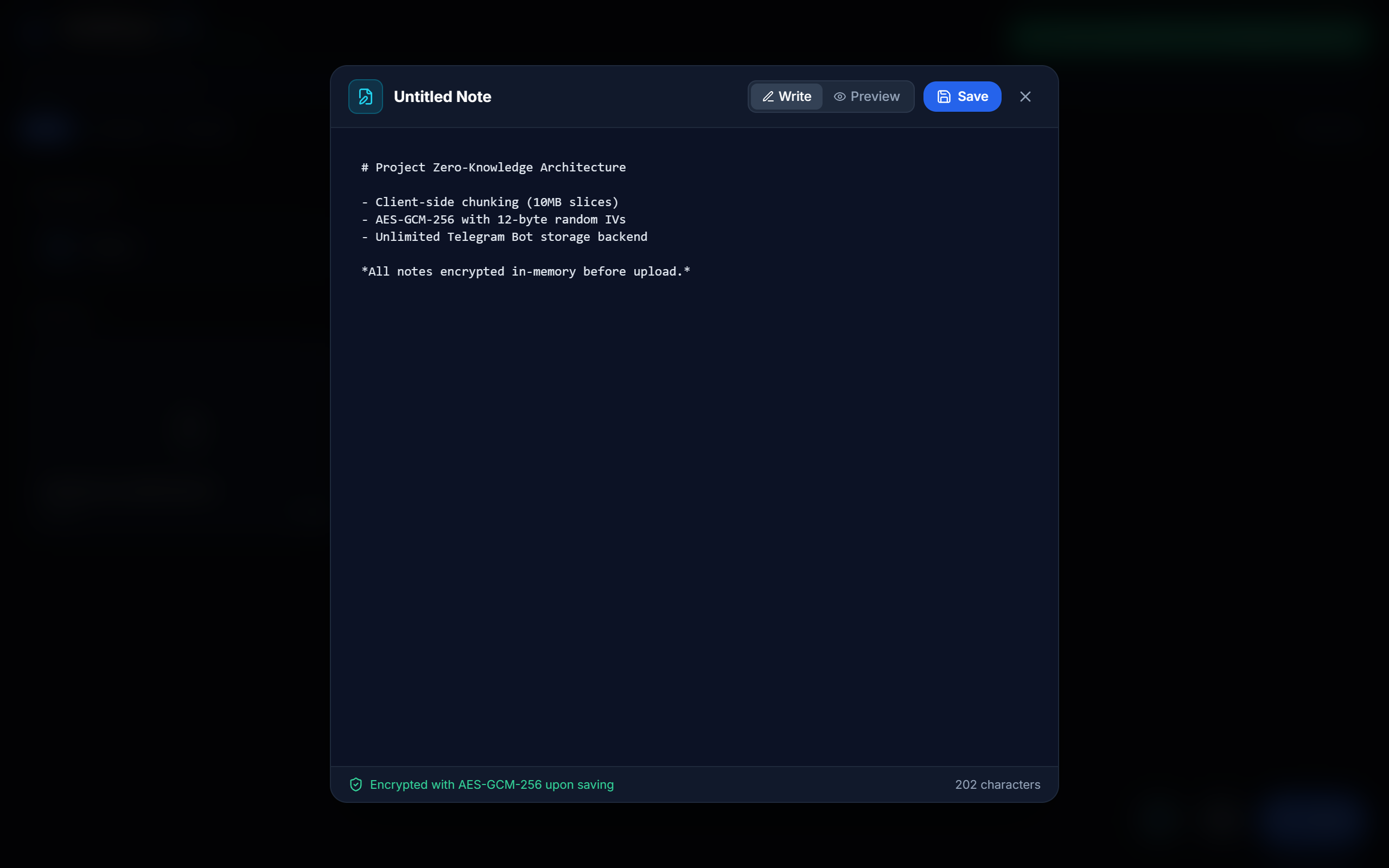Close the note editor dialog
The image size is (1389, 868).
(x=1025, y=97)
